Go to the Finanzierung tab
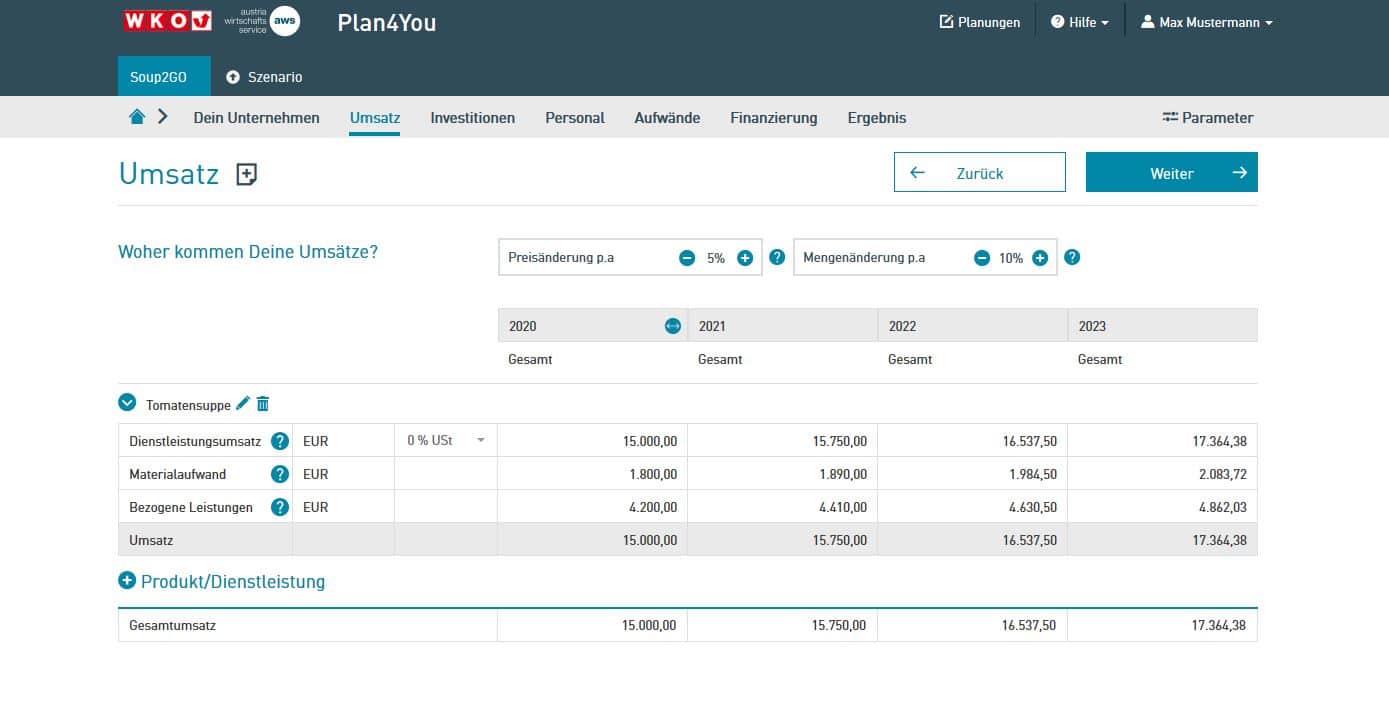This screenshot has height=702, width=1389. tap(773, 118)
